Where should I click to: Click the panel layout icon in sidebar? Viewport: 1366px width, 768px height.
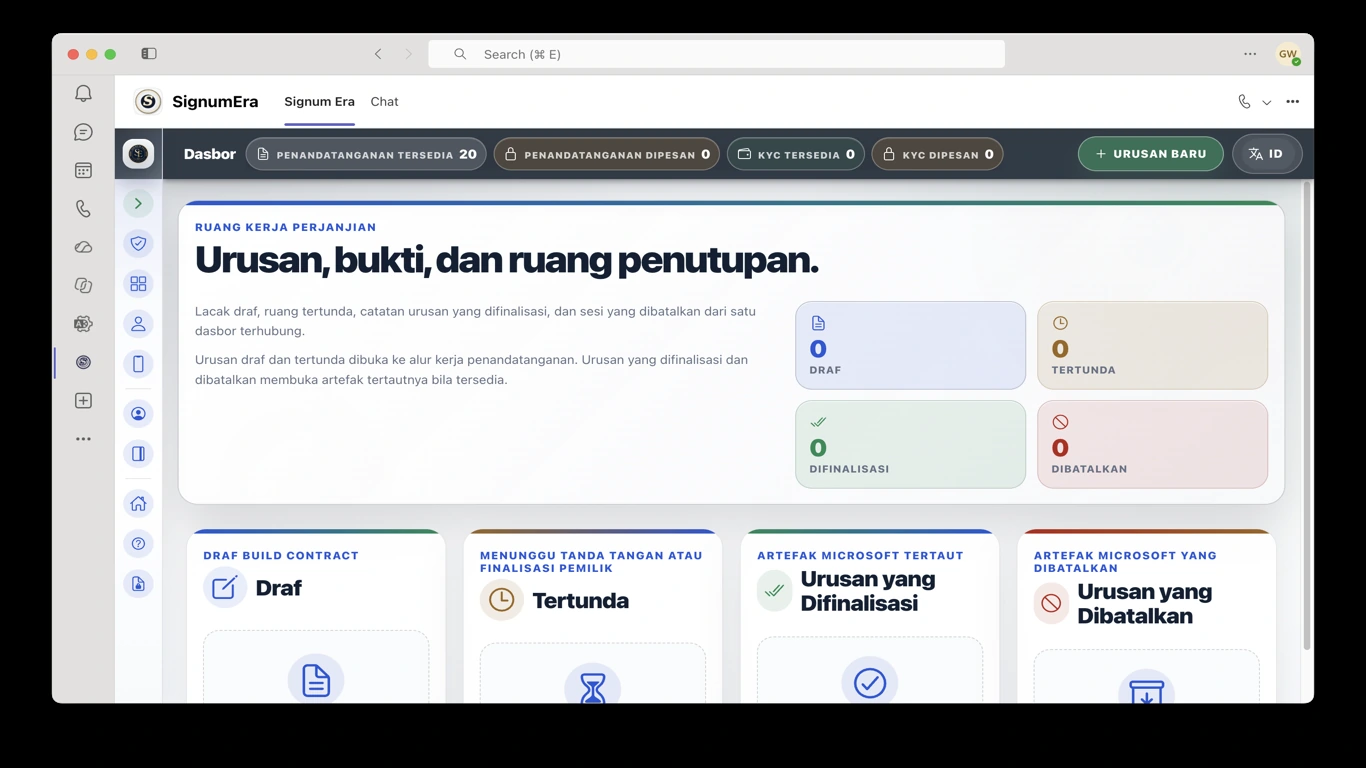tap(138, 454)
